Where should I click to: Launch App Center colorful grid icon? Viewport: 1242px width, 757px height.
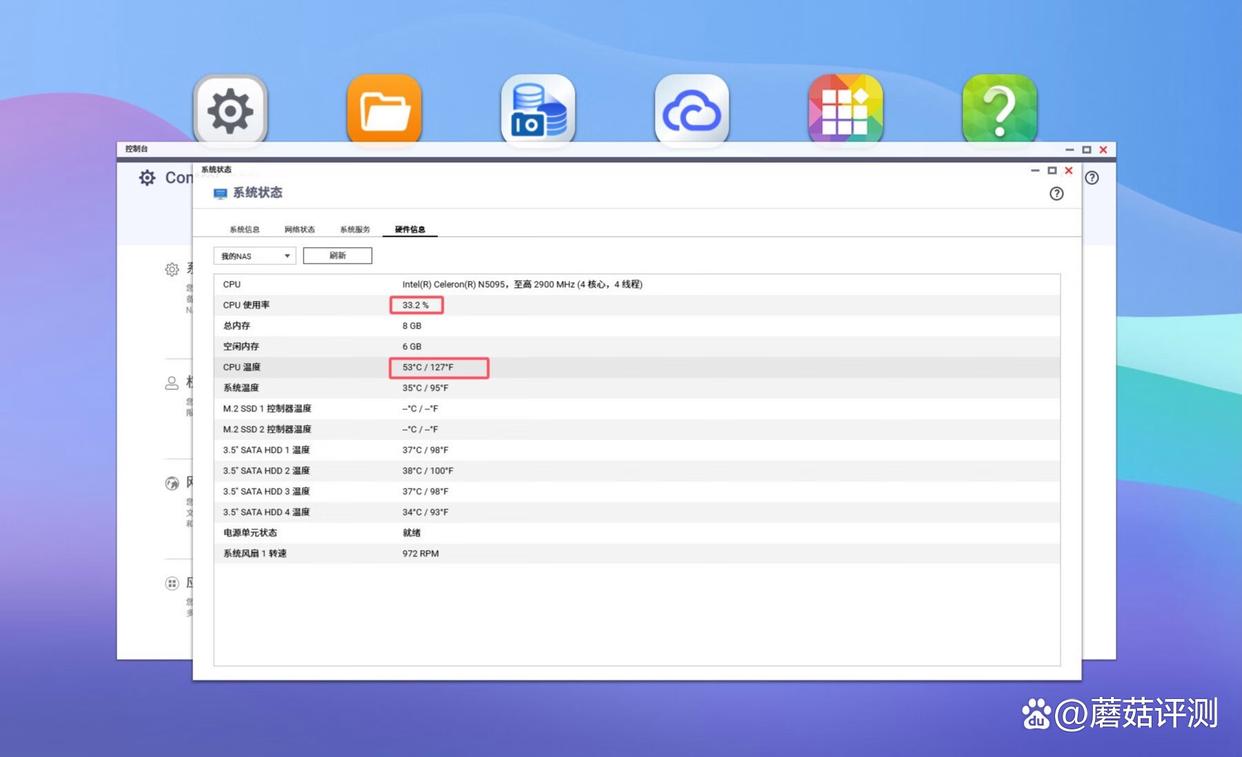[x=845, y=109]
